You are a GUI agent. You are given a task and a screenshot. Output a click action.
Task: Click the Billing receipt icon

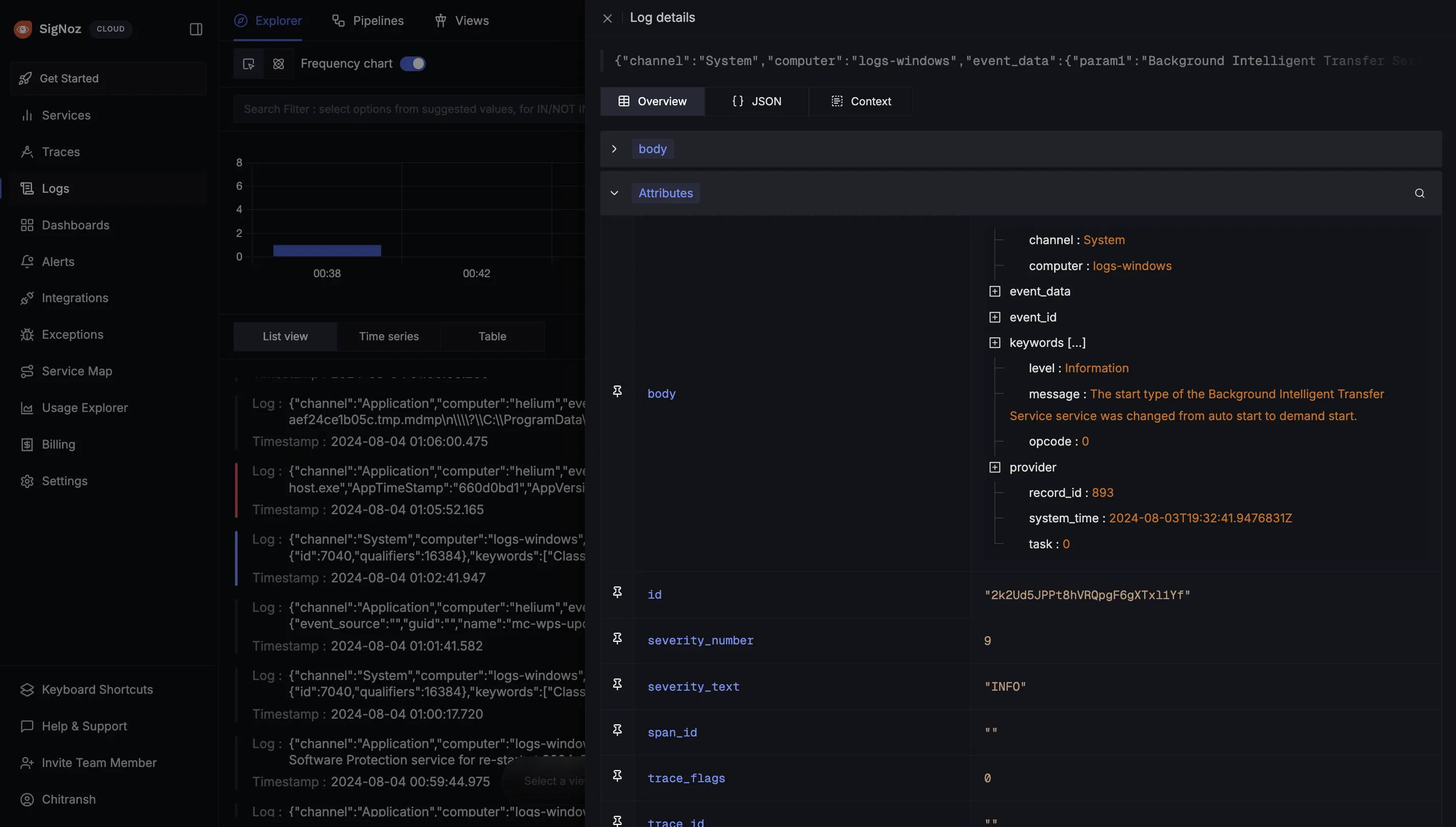[26, 445]
